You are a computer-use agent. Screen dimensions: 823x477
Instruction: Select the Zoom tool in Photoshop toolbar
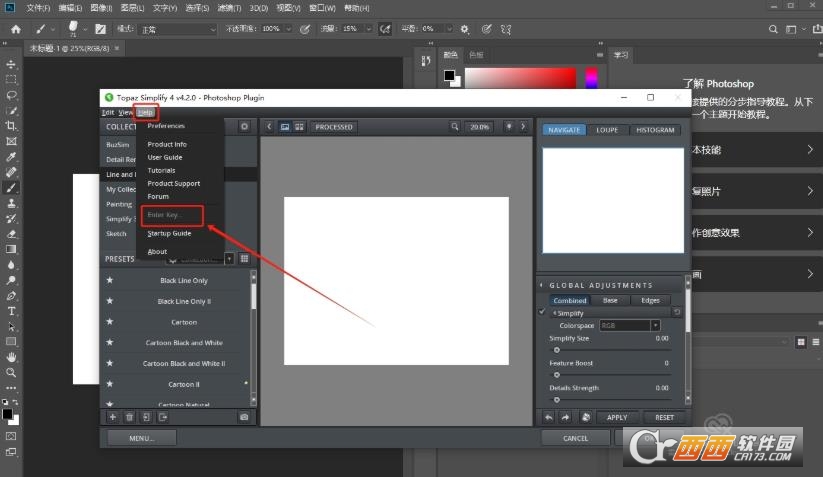tap(11, 373)
